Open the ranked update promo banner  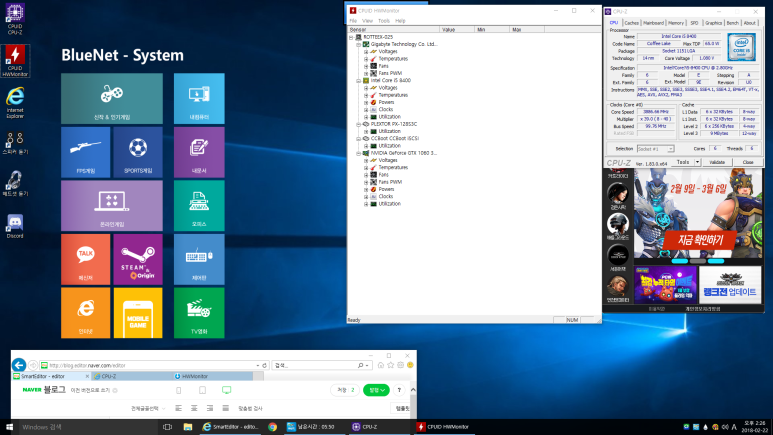(730, 285)
